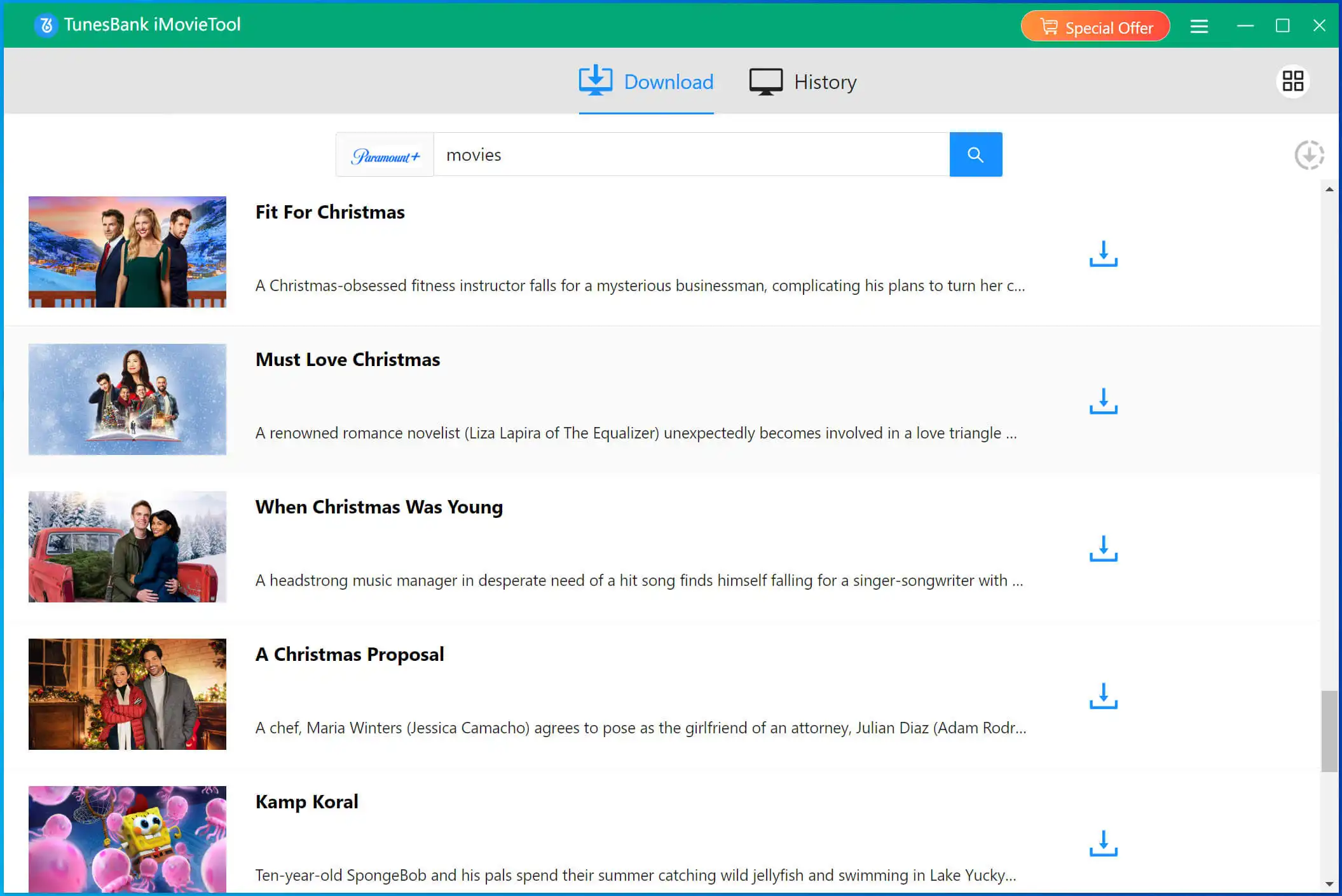Click the headstrong music manager description
The width and height of the screenshot is (1342, 896).
(640, 581)
